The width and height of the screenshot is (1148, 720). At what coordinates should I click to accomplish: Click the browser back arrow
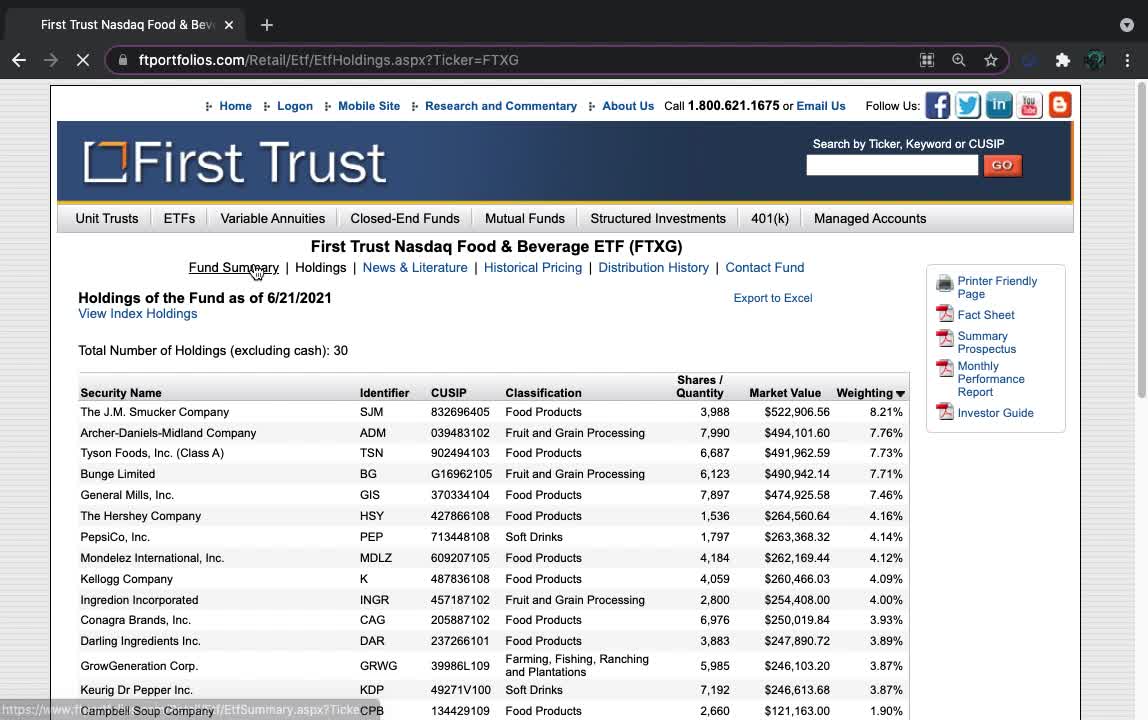(x=19, y=60)
